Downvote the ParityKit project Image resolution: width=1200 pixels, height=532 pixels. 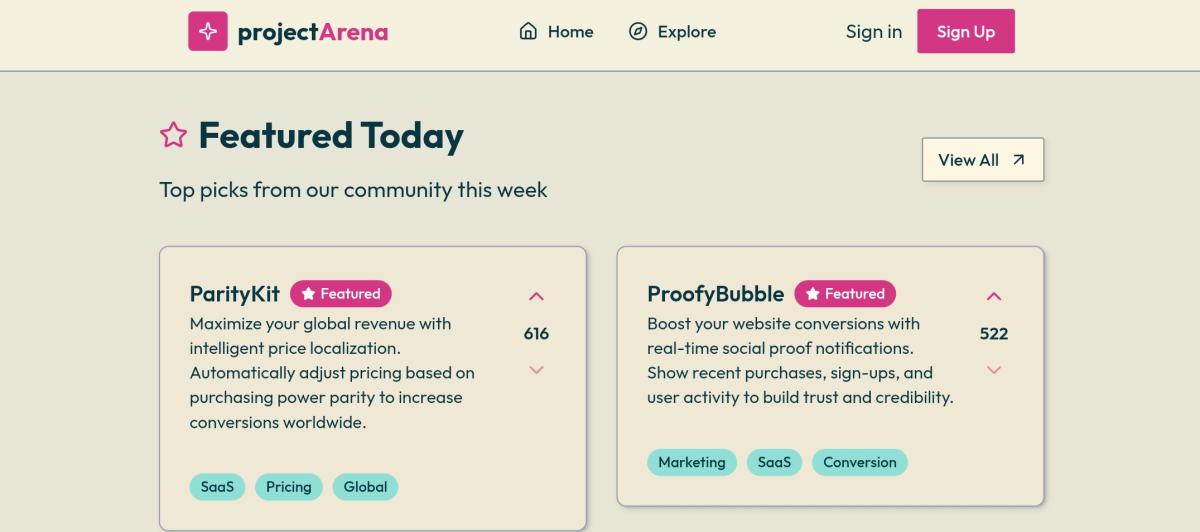coord(536,370)
